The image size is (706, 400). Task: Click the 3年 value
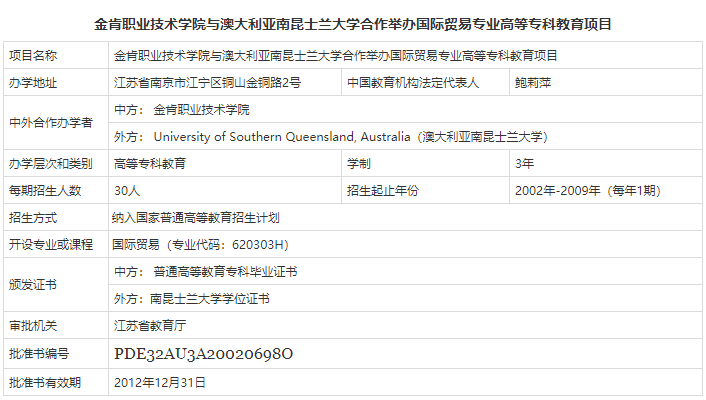pos(525,164)
